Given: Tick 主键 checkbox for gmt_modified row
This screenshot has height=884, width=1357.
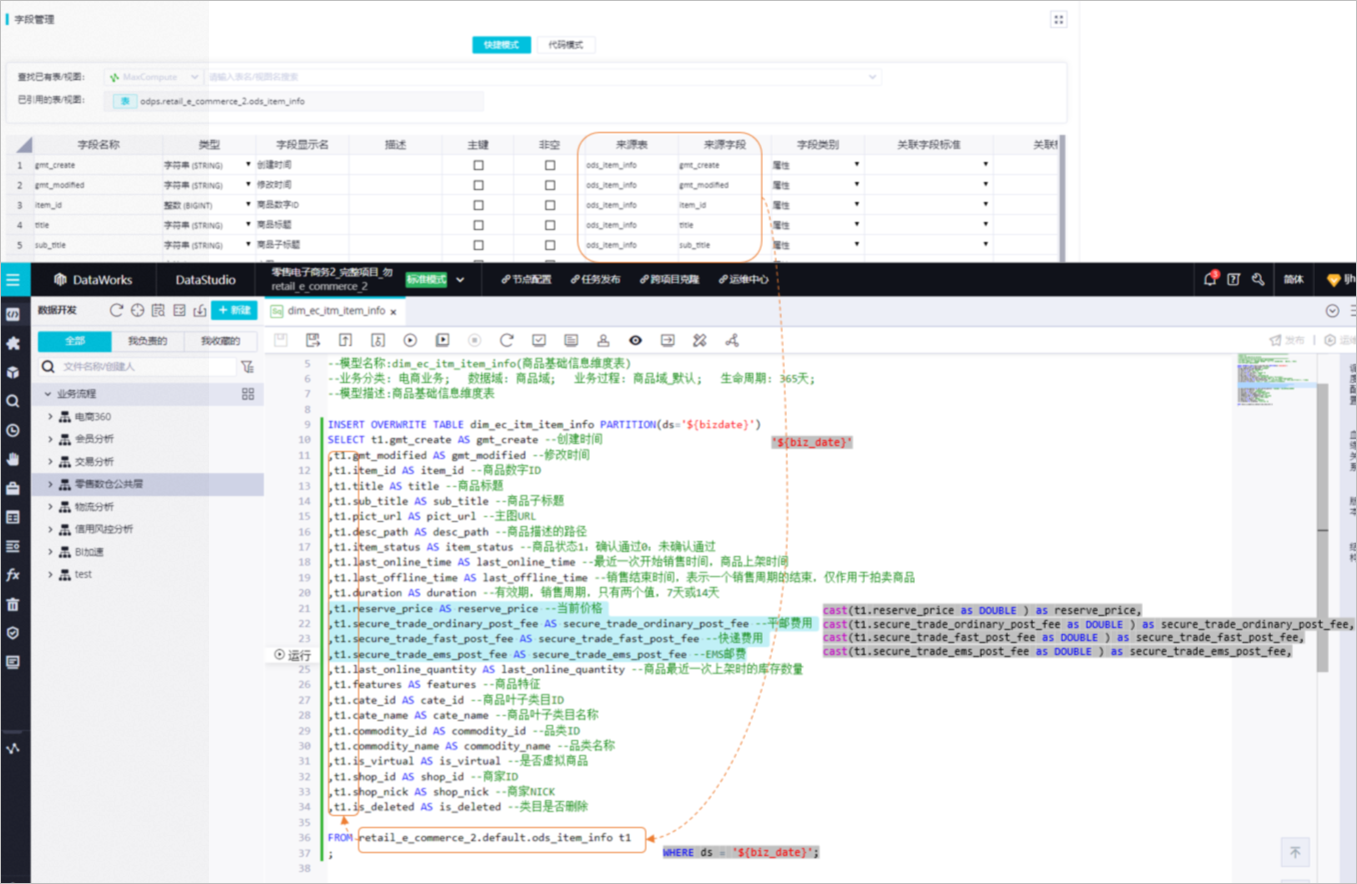Looking at the screenshot, I should pyautogui.click(x=478, y=185).
